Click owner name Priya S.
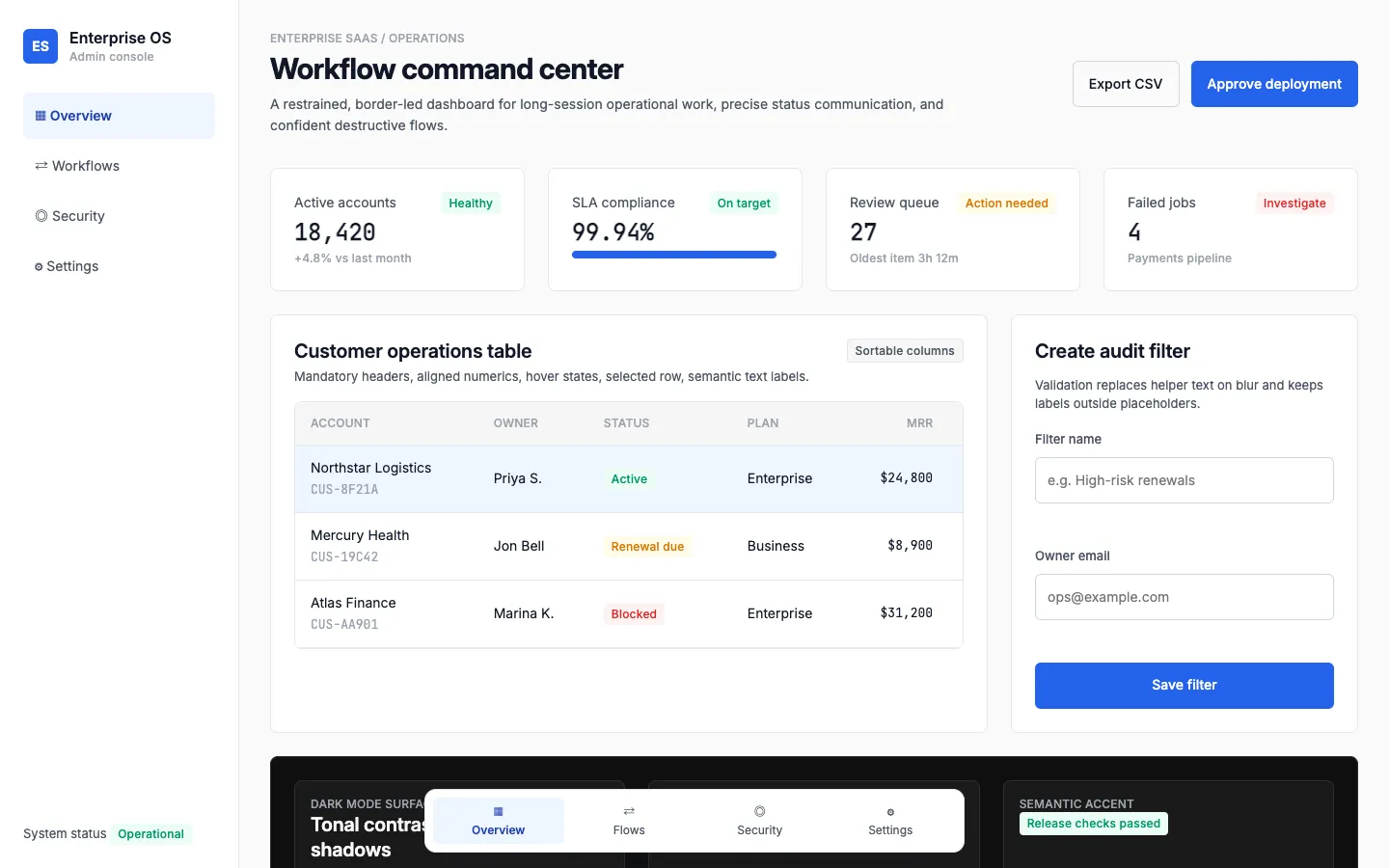Viewport: 1389px width, 868px height. (518, 478)
